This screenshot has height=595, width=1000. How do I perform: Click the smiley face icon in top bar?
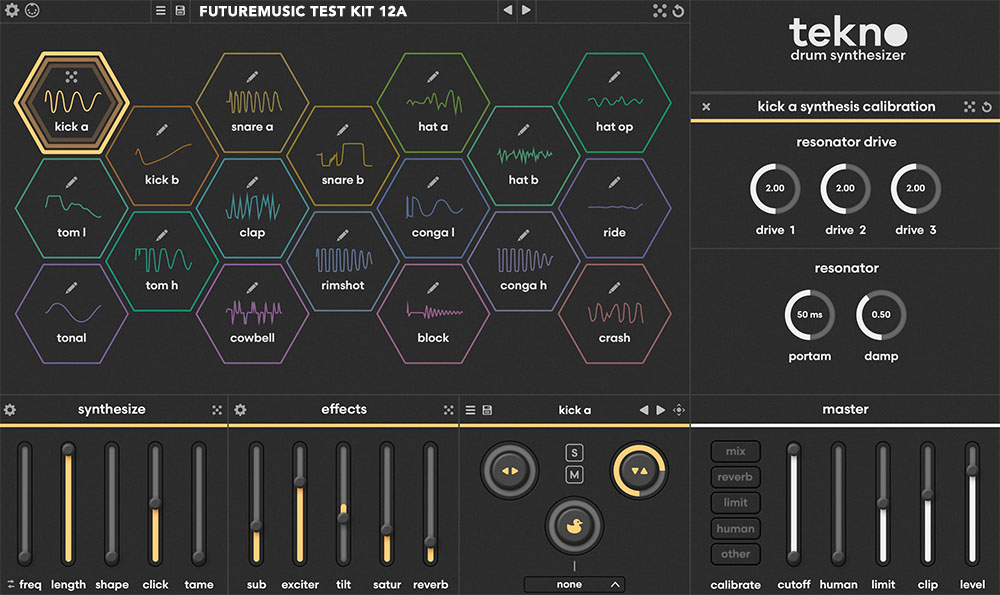[32, 10]
